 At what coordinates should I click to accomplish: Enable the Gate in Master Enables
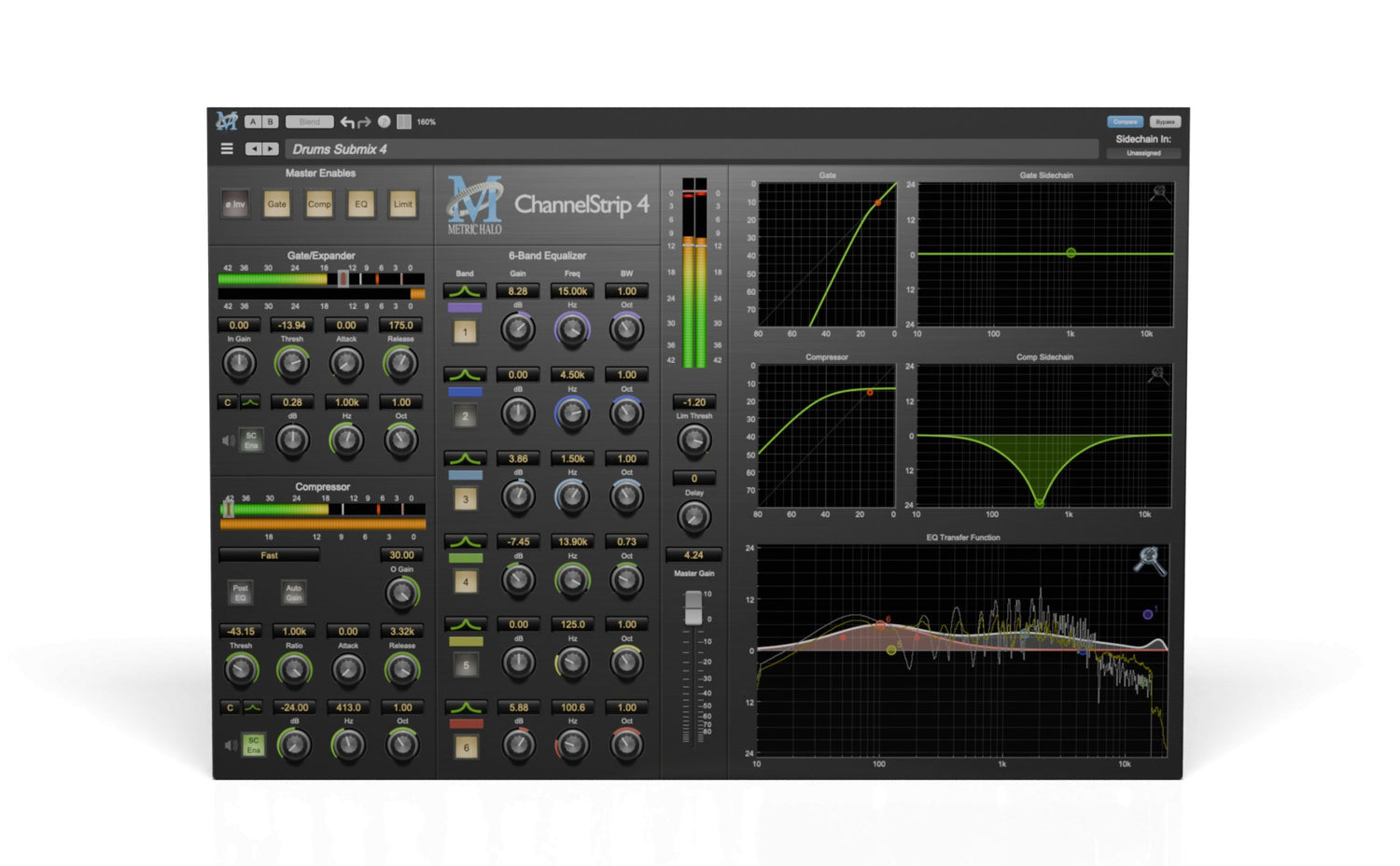click(x=276, y=204)
